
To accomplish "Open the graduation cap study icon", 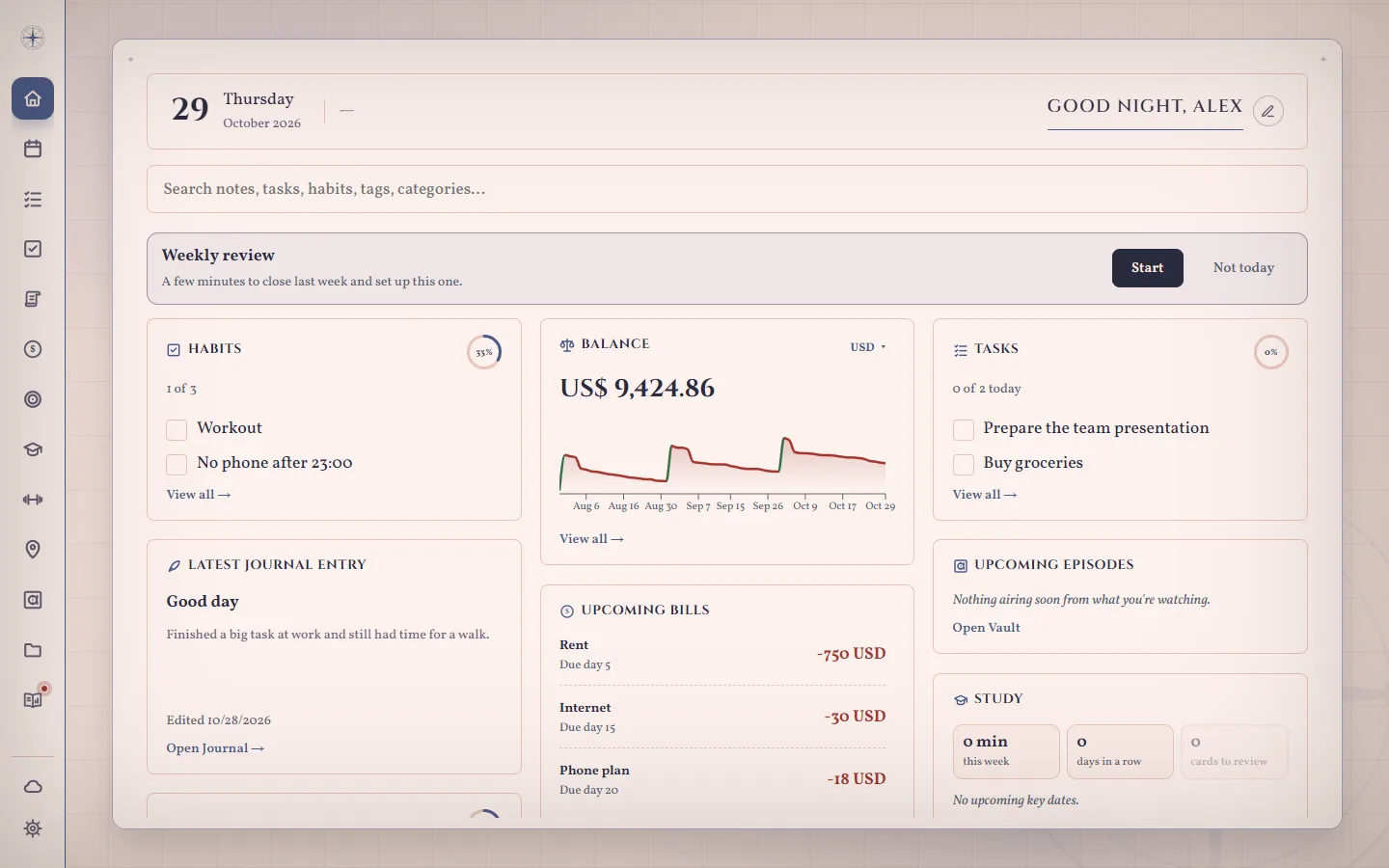I will (x=33, y=449).
